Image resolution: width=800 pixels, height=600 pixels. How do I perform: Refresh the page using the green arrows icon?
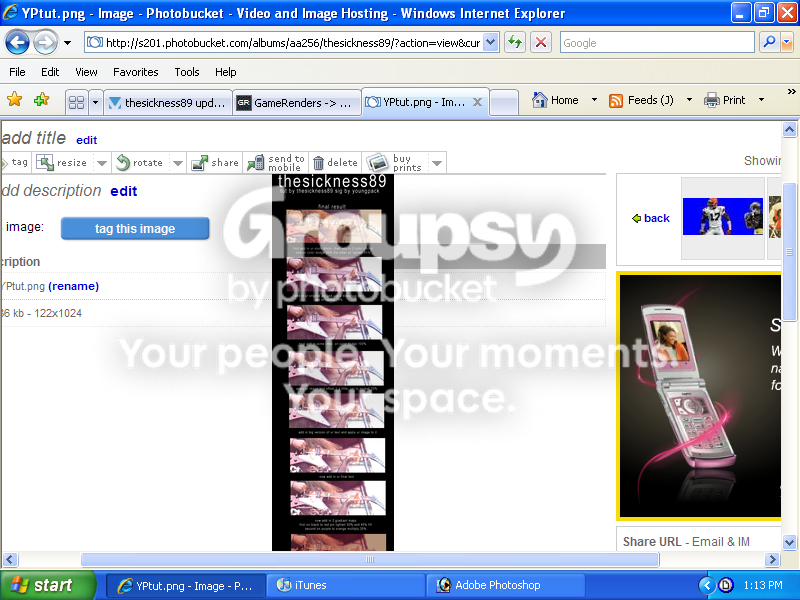click(515, 42)
